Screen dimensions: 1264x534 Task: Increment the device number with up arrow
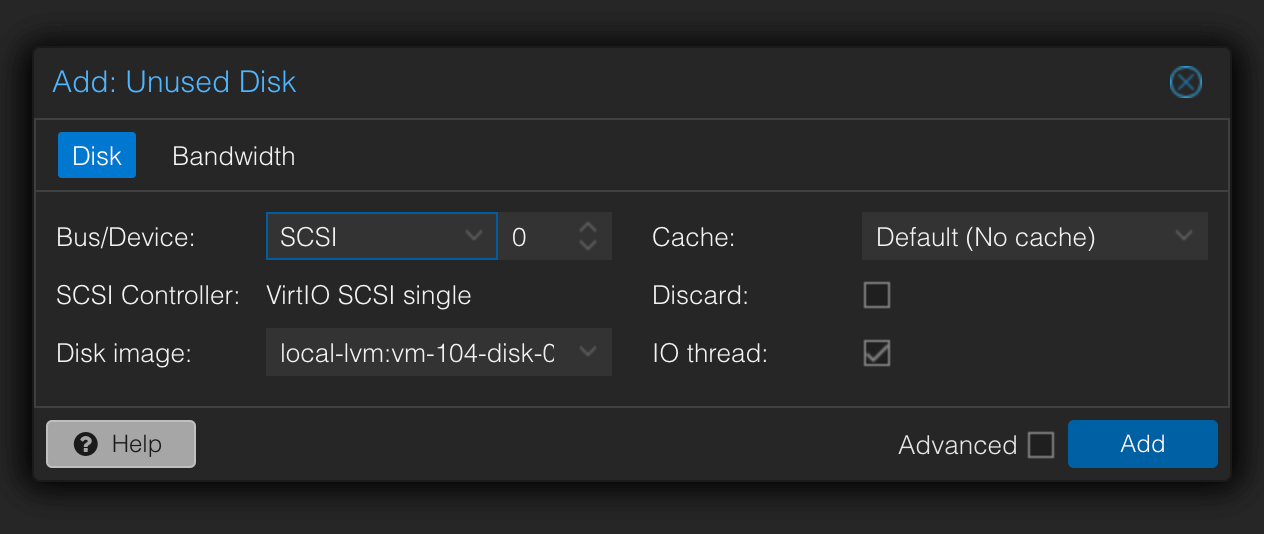588,228
